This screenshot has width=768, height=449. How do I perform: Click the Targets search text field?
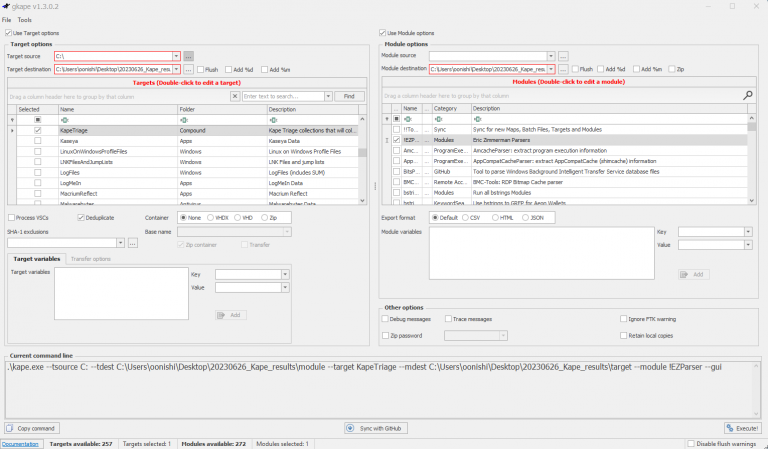(285, 96)
